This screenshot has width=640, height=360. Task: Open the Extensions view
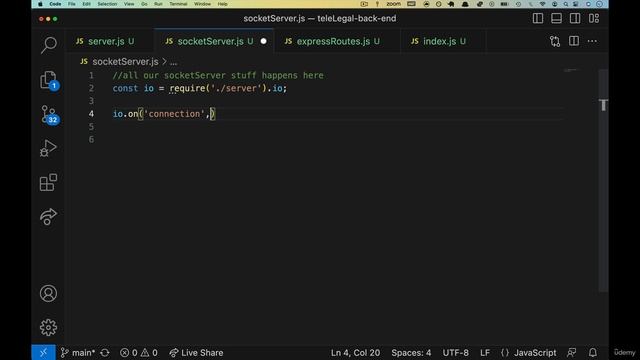(48, 182)
